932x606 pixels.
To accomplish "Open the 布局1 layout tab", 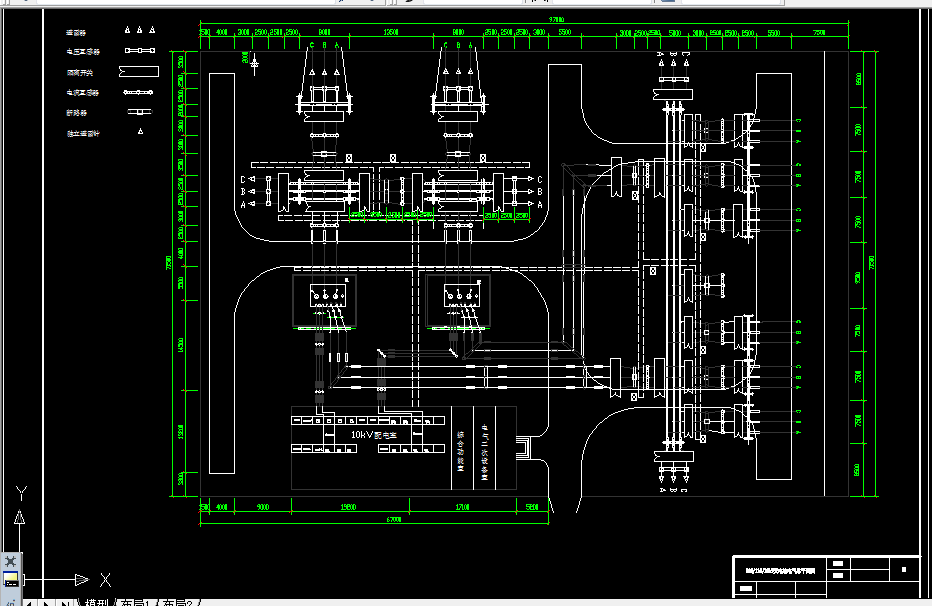I will [135, 602].
